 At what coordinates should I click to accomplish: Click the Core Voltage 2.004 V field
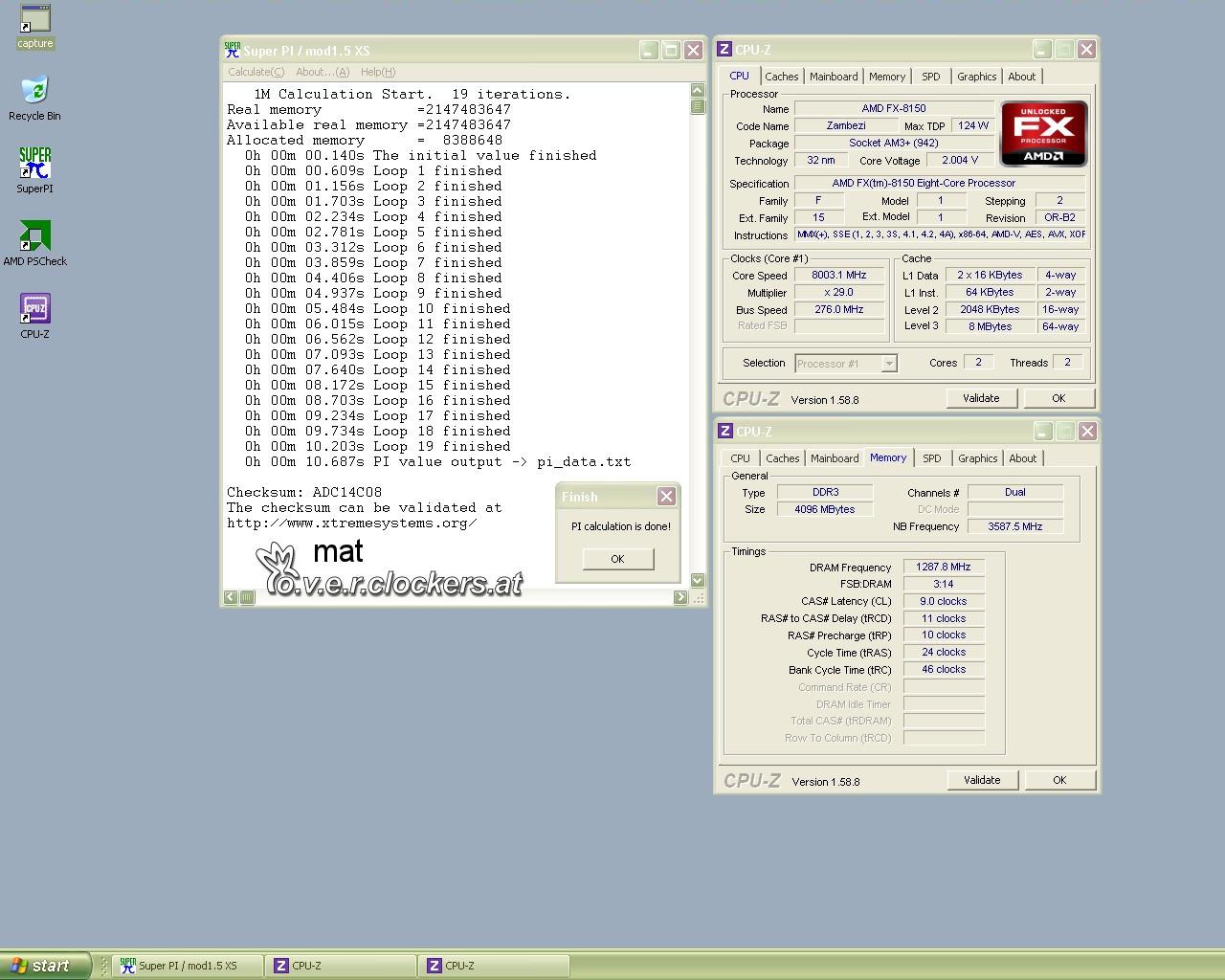[x=960, y=160]
